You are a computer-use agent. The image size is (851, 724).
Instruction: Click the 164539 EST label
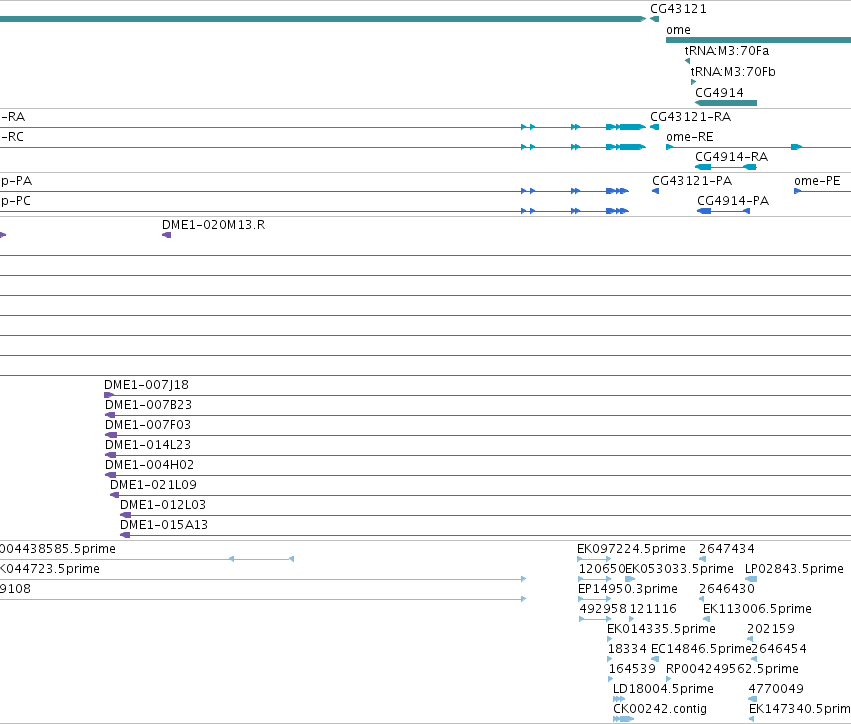(x=632, y=669)
